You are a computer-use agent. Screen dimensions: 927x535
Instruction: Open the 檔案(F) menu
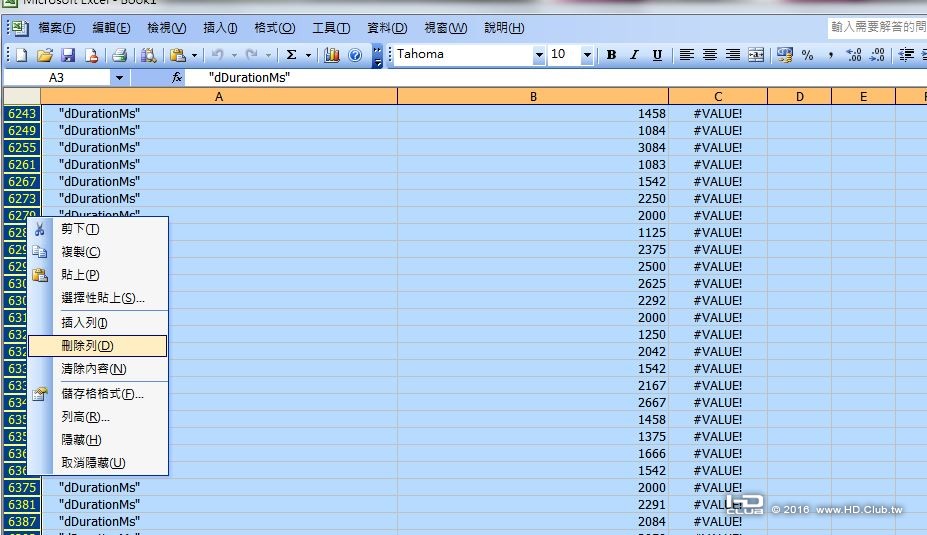click(57, 28)
